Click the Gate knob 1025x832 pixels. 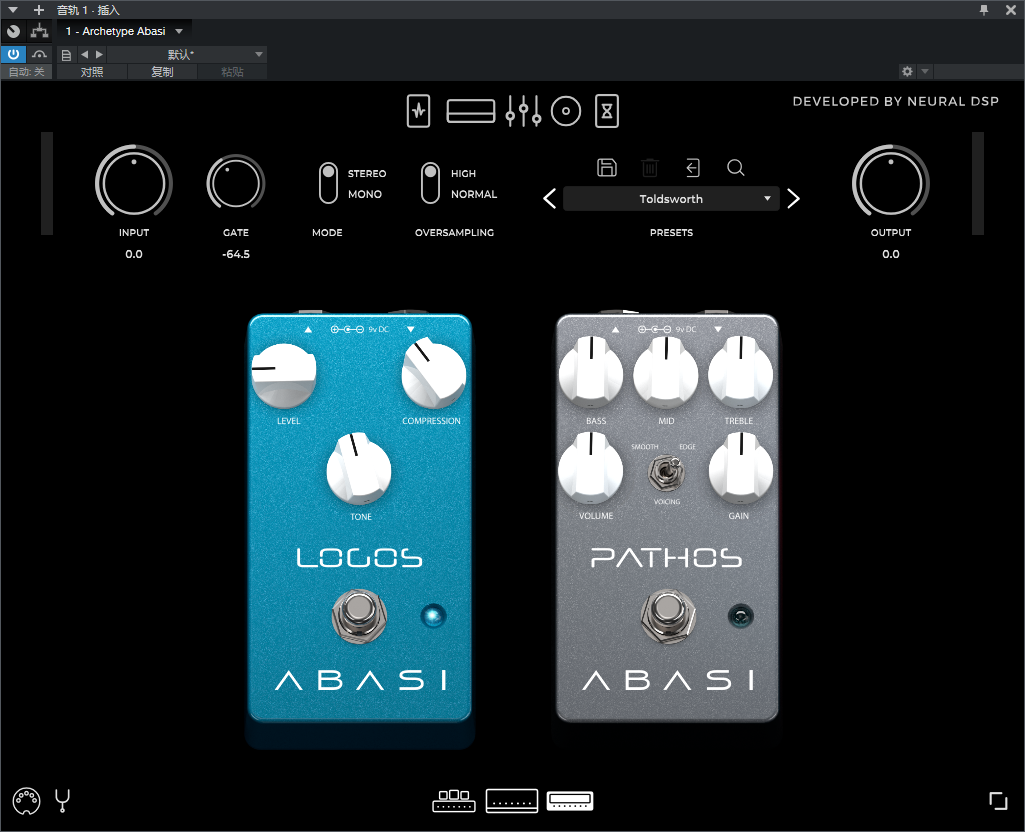click(x=236, y=184)
